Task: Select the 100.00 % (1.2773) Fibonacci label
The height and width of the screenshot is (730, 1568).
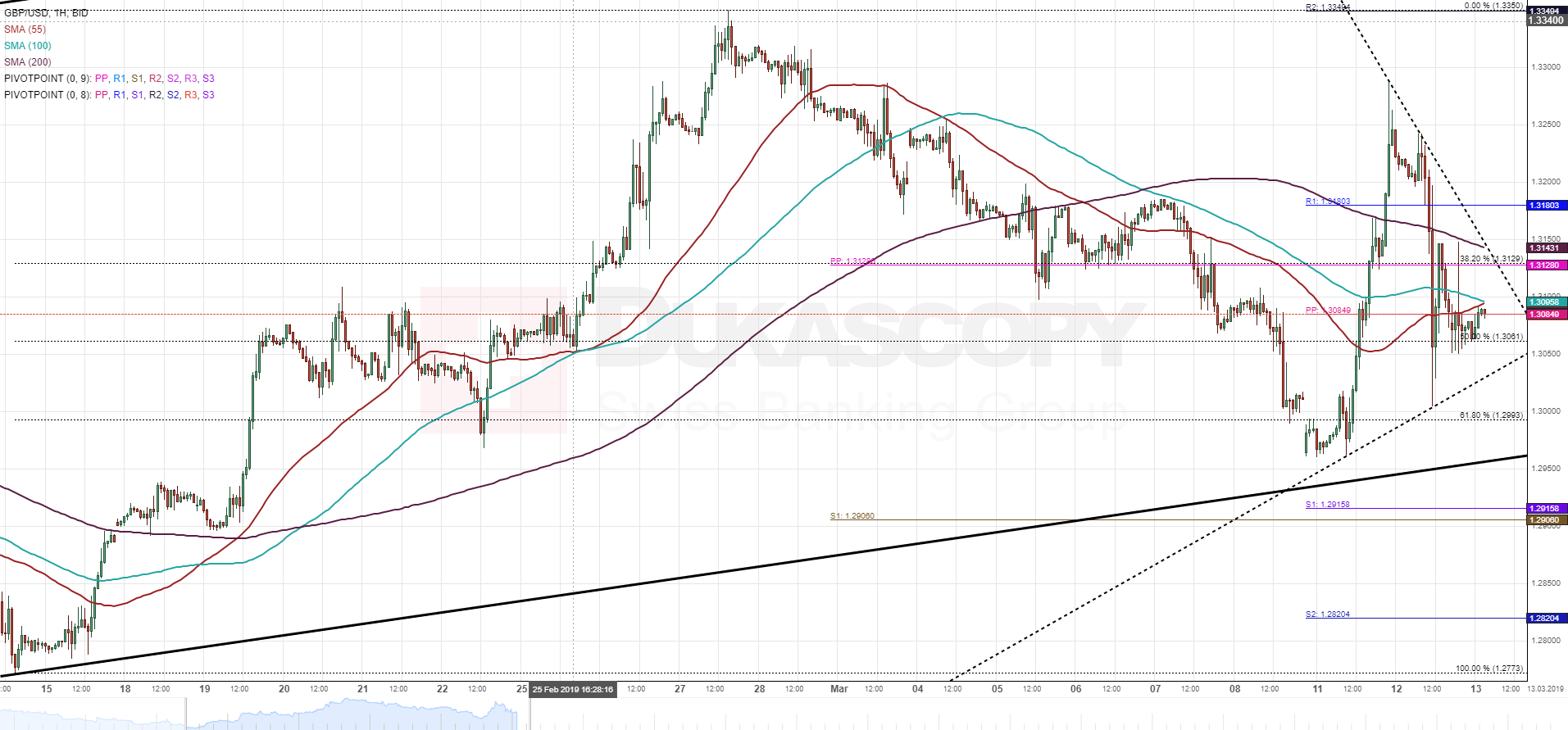Action: 1488,669
